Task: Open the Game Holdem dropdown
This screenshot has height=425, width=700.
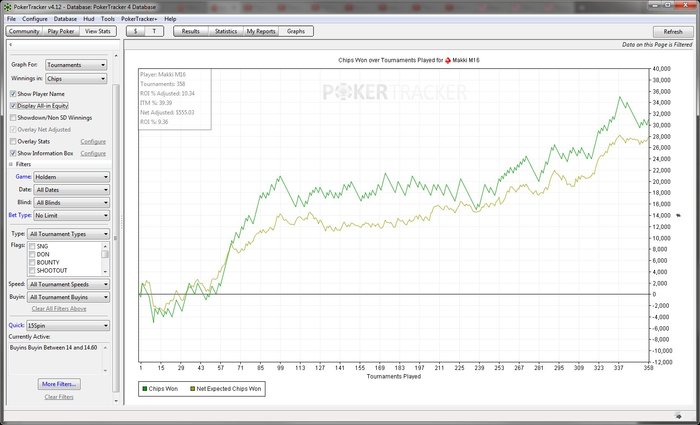Action: pos(71,177)
